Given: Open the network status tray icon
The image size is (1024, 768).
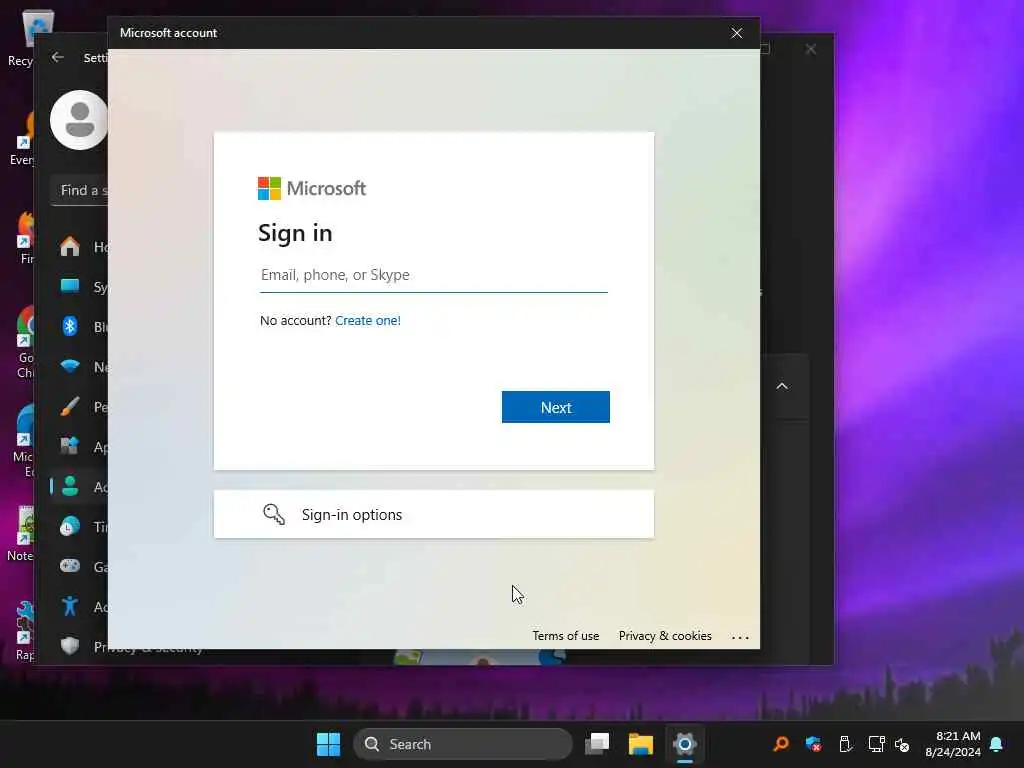Looking at the screenshot, I should pyautogui.click(x=876, y=744).
